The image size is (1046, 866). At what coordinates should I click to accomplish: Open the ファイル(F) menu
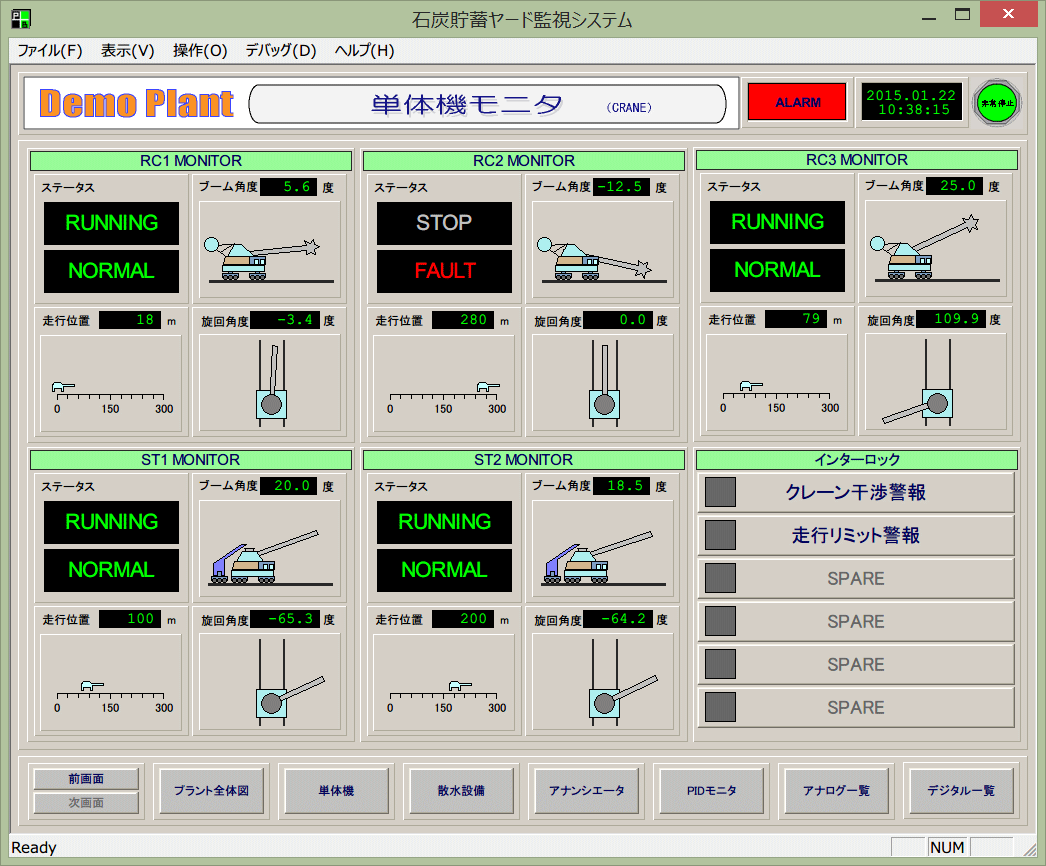(49, 51)
